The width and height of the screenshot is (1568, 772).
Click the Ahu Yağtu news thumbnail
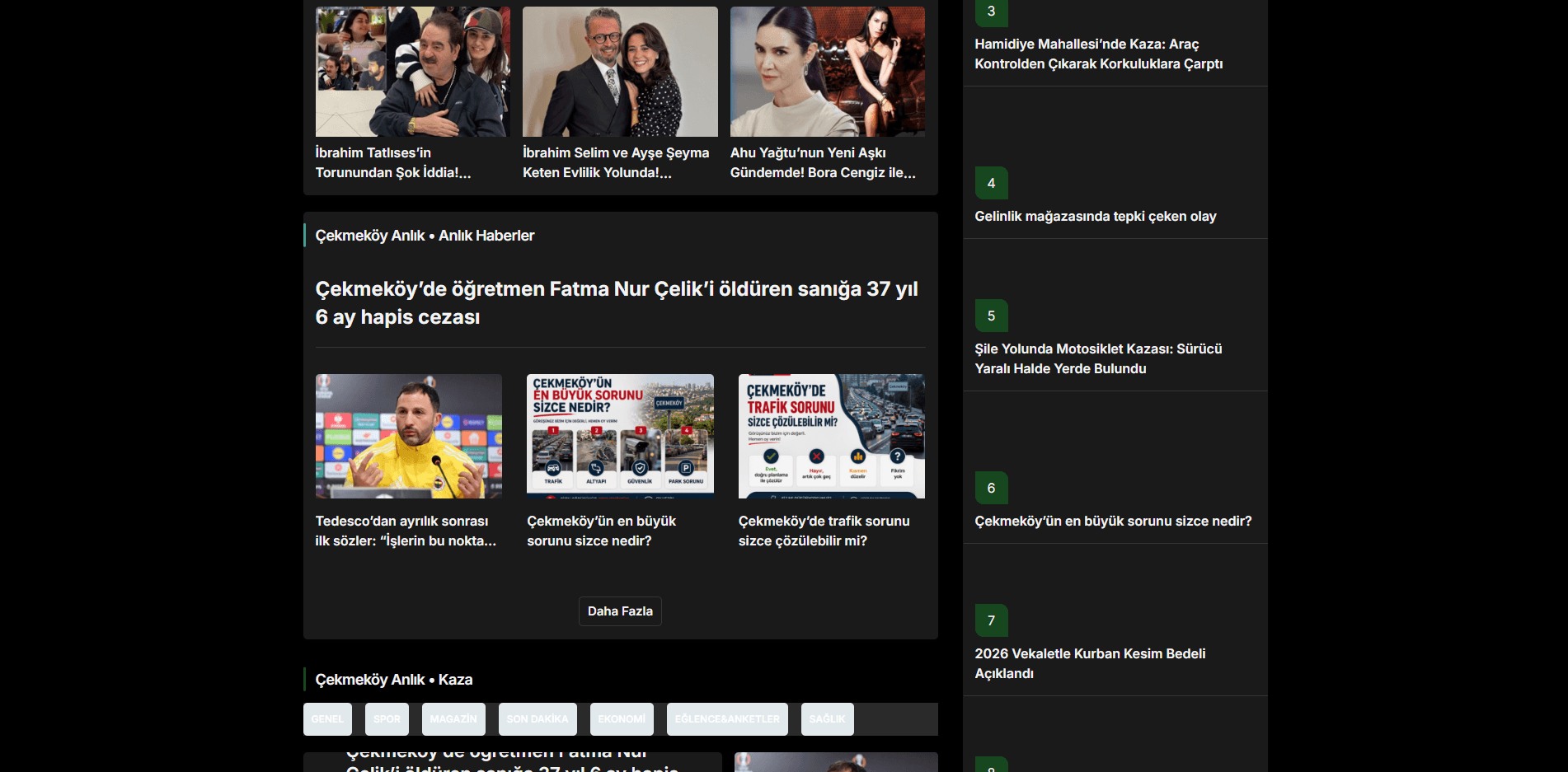coord(828,72)
